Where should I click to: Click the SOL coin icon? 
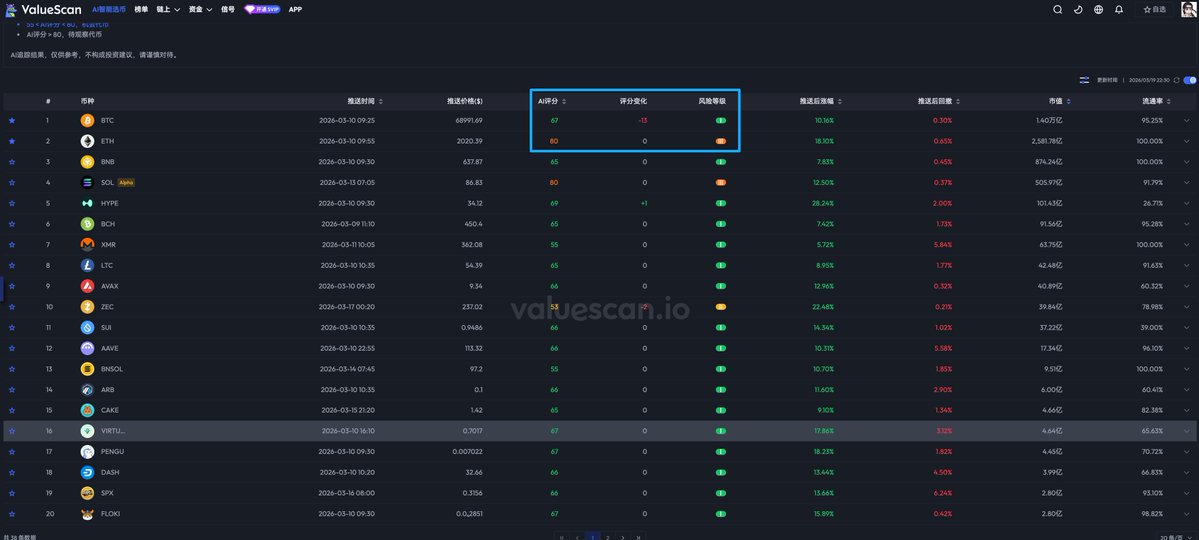click(87, 182)
